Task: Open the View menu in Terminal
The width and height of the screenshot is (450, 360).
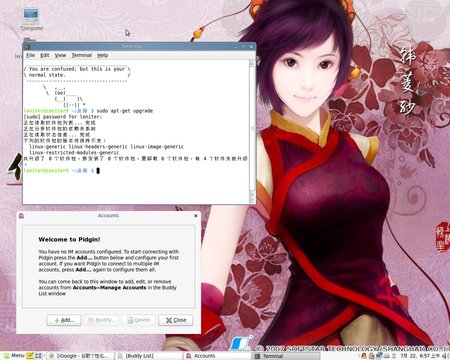Action: click(60, 55)
